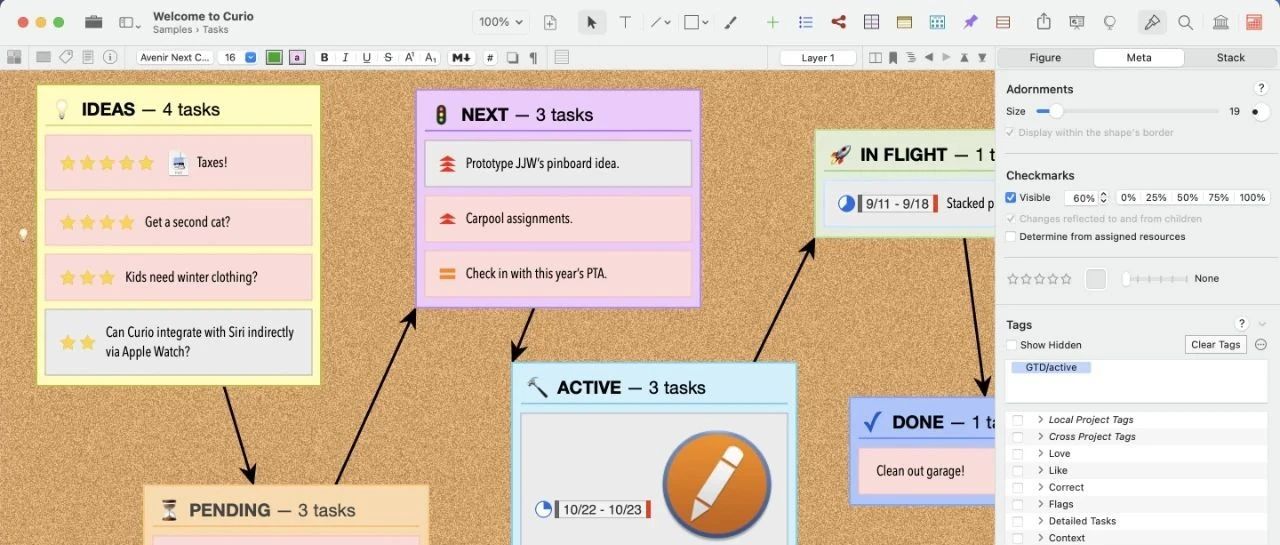Viewport: 1280px width, 545px height.
Task: Insert a pinboard with the purple pin
Action: tap(970, 22)
